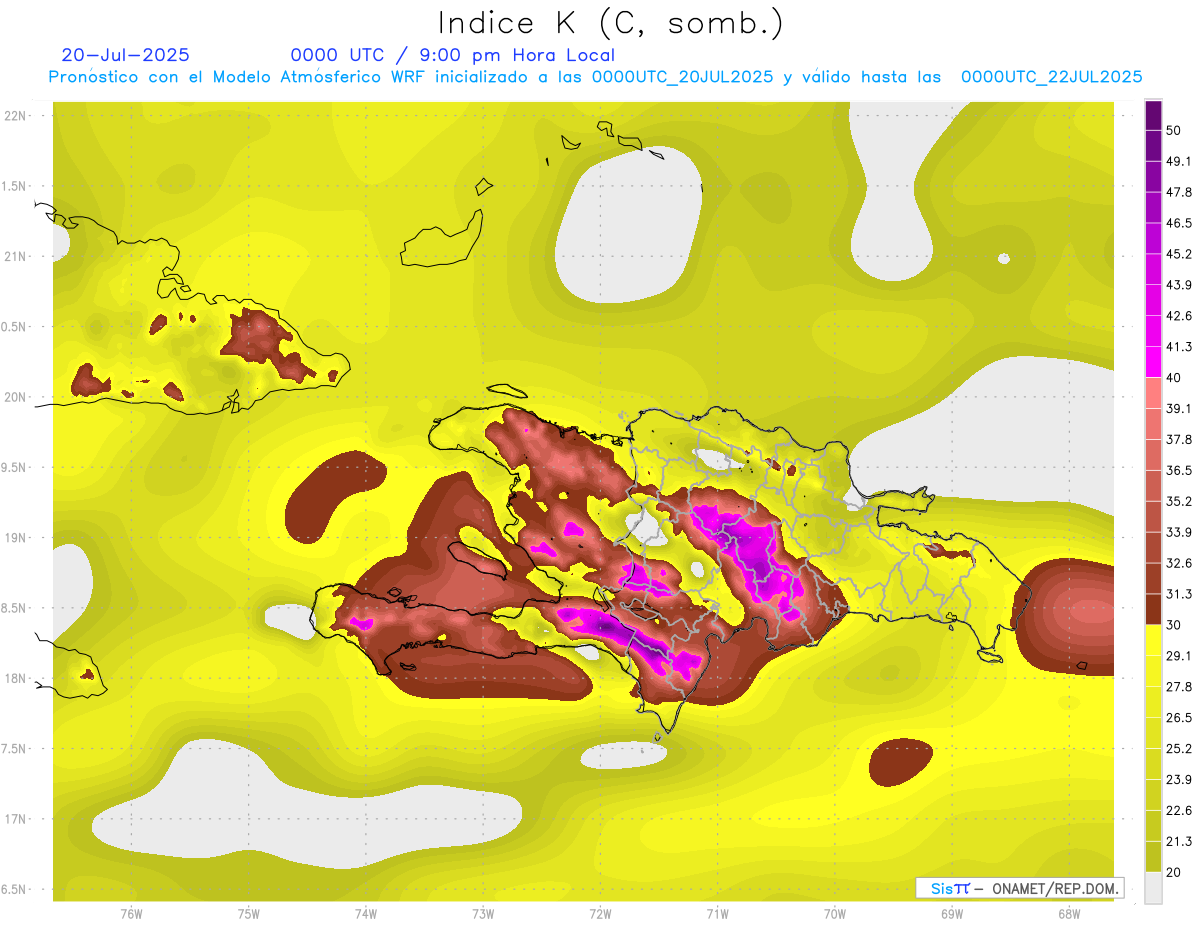
Task: Click the legend value '32.6'
Action: click(x=1179, y=563)
